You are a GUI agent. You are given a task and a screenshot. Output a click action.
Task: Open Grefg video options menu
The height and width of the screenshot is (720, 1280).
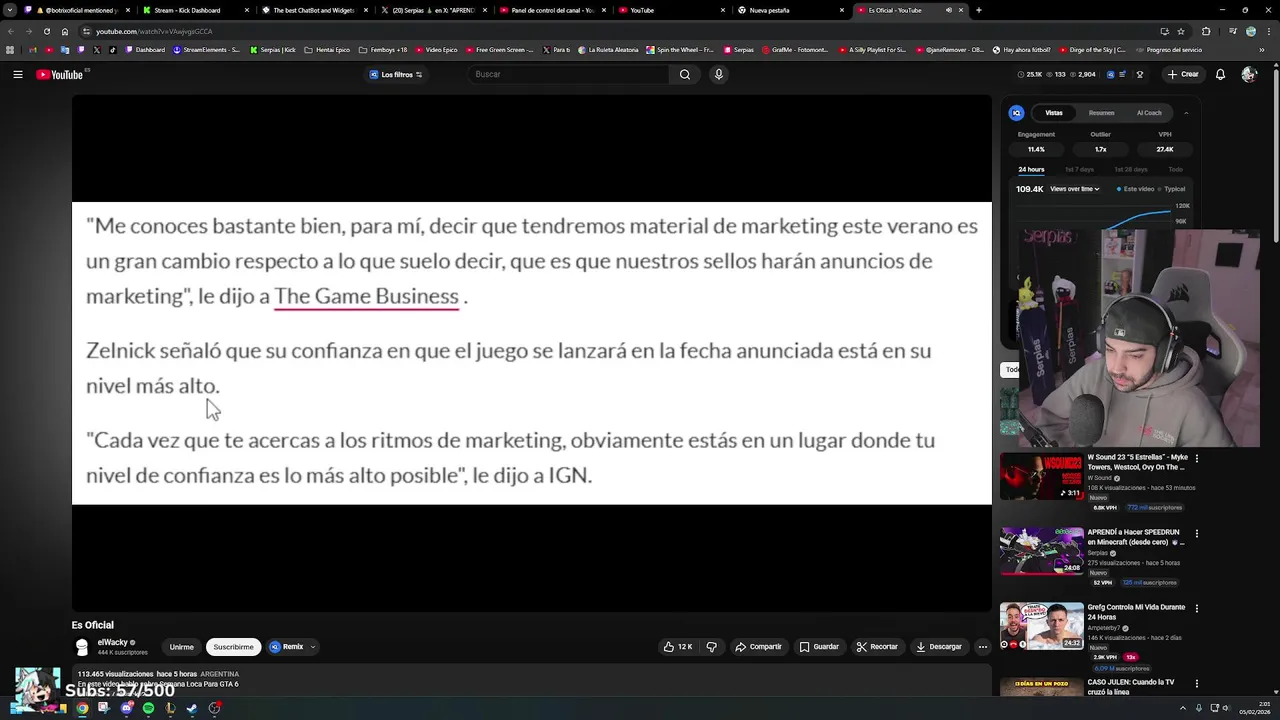coord(1196,608)
